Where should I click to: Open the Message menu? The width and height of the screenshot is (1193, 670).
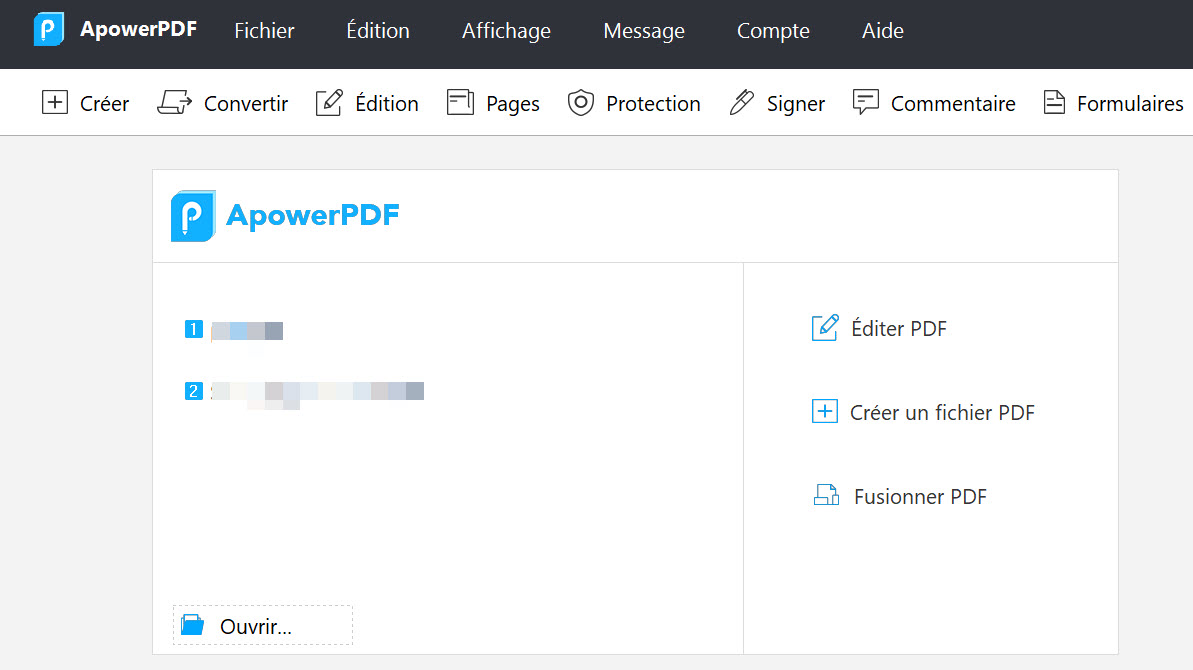click(x=643, y=31)
